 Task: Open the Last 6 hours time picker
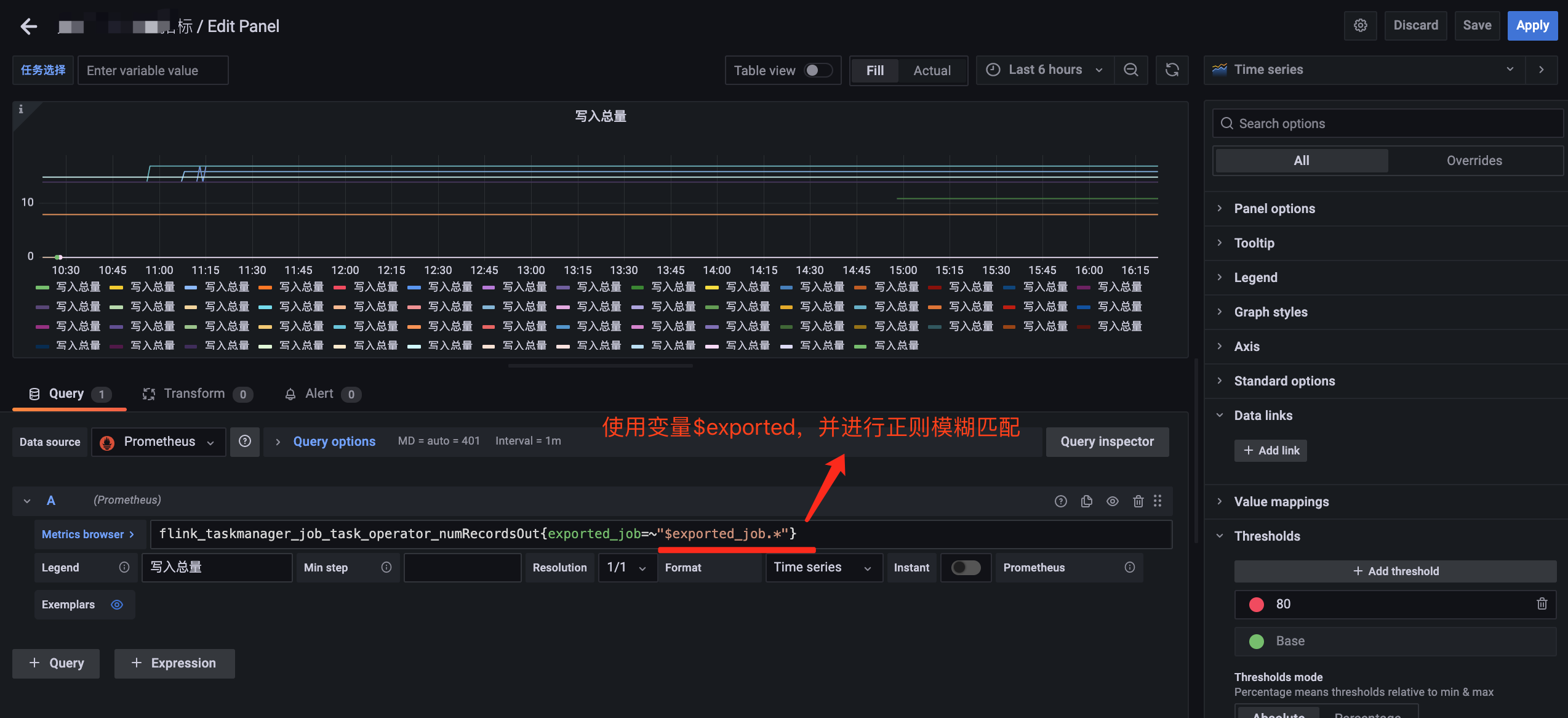1044,70
